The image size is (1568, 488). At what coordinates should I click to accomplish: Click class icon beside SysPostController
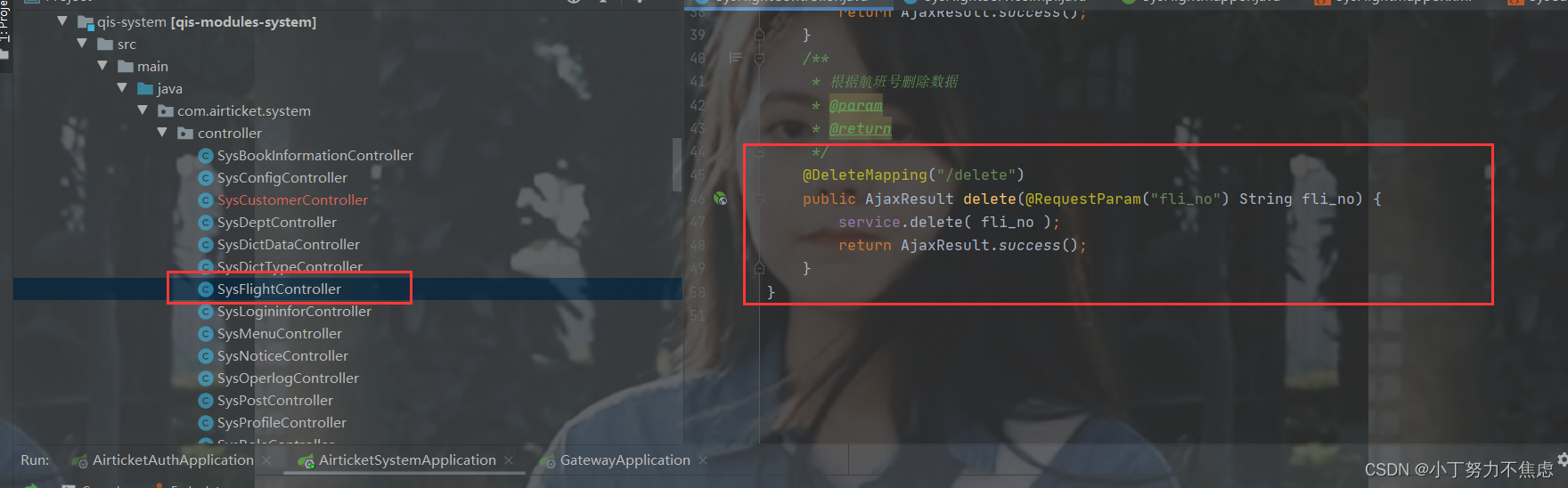tap(206, 401)
